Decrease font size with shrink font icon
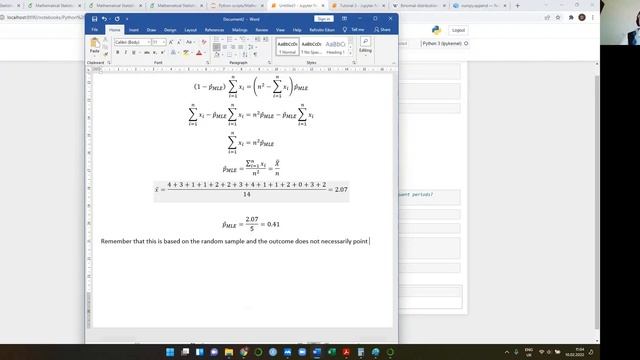 point(179,42)
